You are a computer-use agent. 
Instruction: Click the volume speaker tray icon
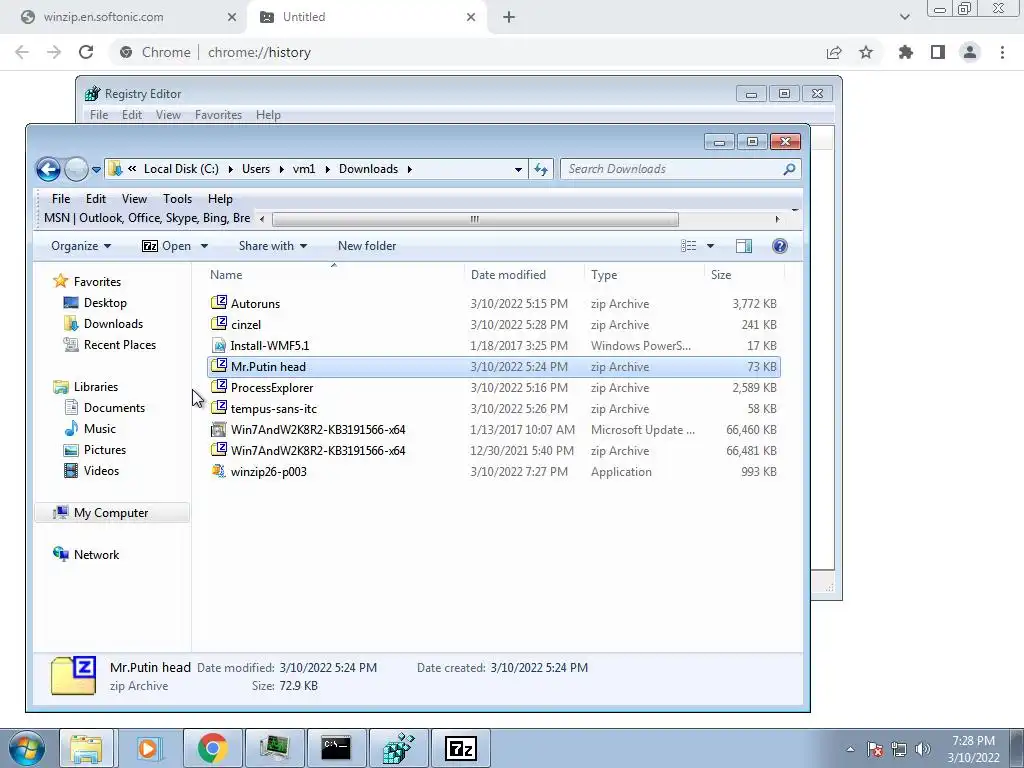(x=923, y=749)
